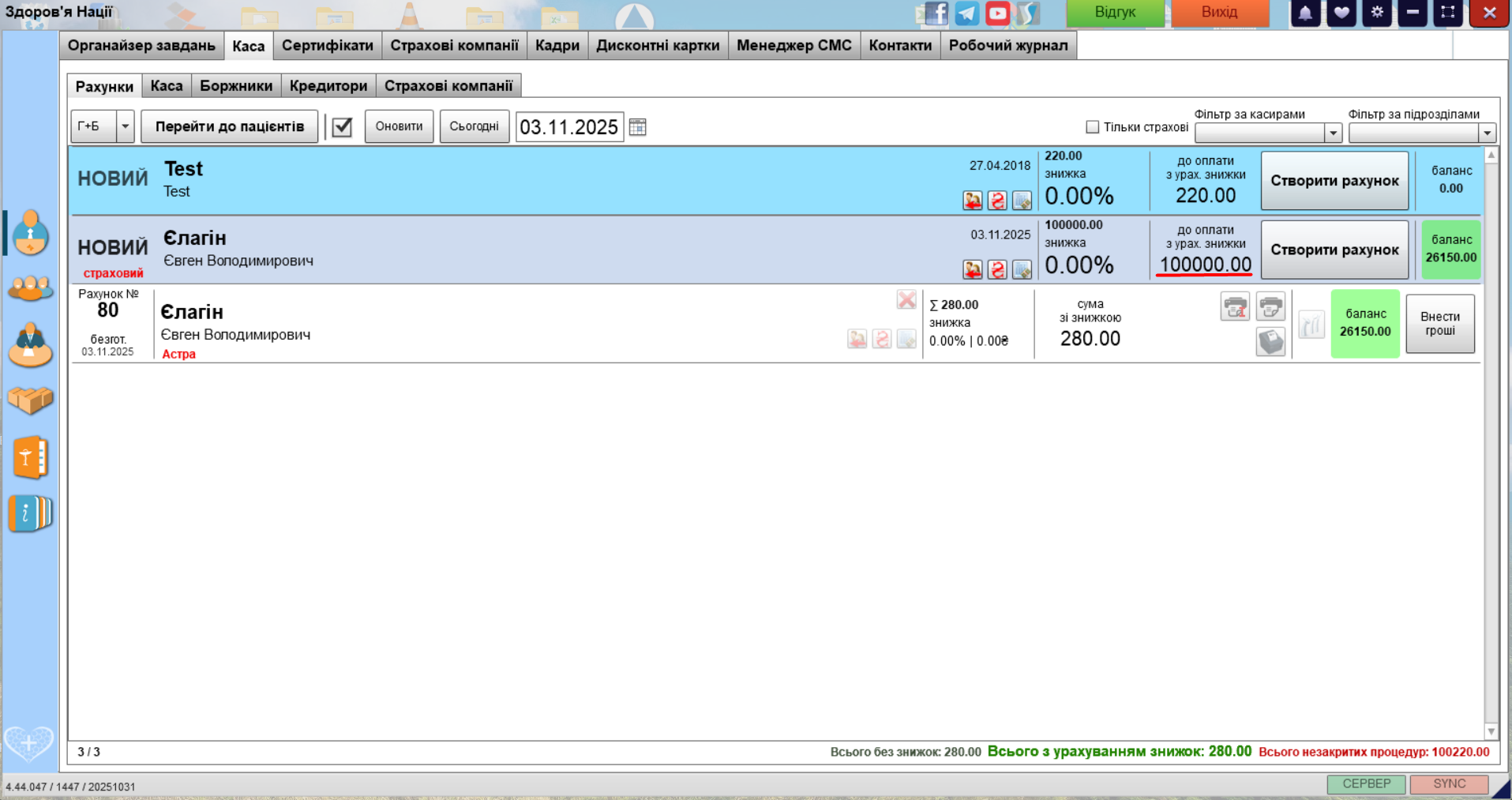Expand the 'Г+Б' dropdown arrow
The height and width of the screenshot is (800, 1512).
tap(125, 126)
